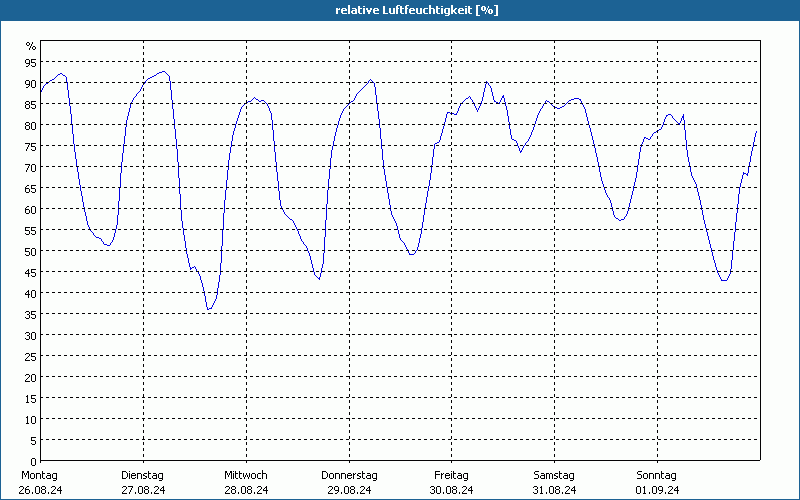This screenshot has width=800, height=500.
Task: Click the y-axis value '5'
Action: (34, 441)
